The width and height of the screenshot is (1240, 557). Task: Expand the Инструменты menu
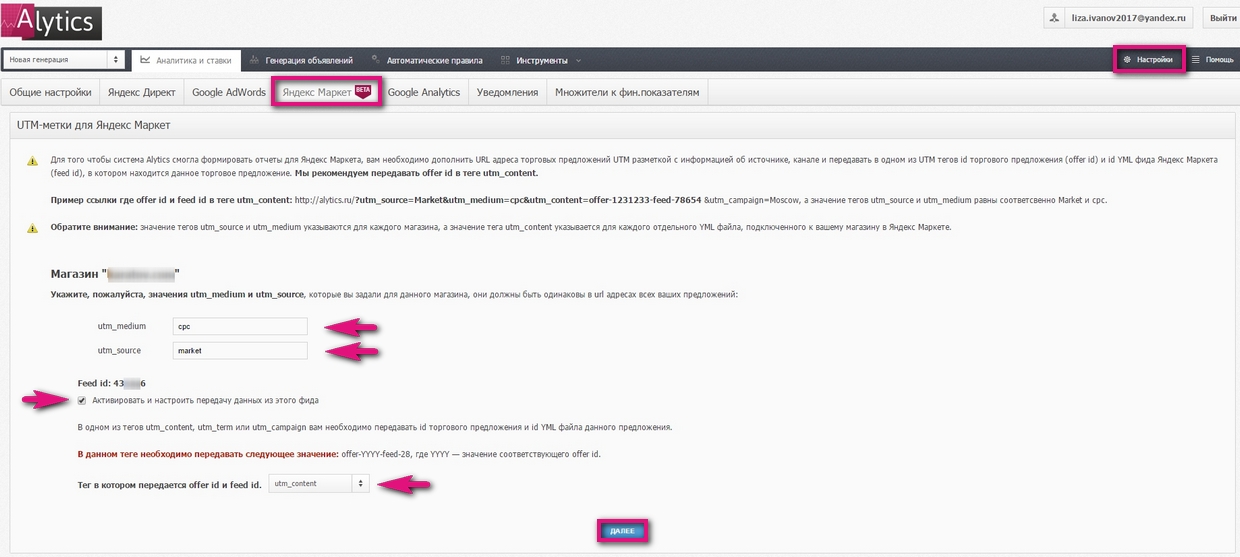[x=540, y=60]
